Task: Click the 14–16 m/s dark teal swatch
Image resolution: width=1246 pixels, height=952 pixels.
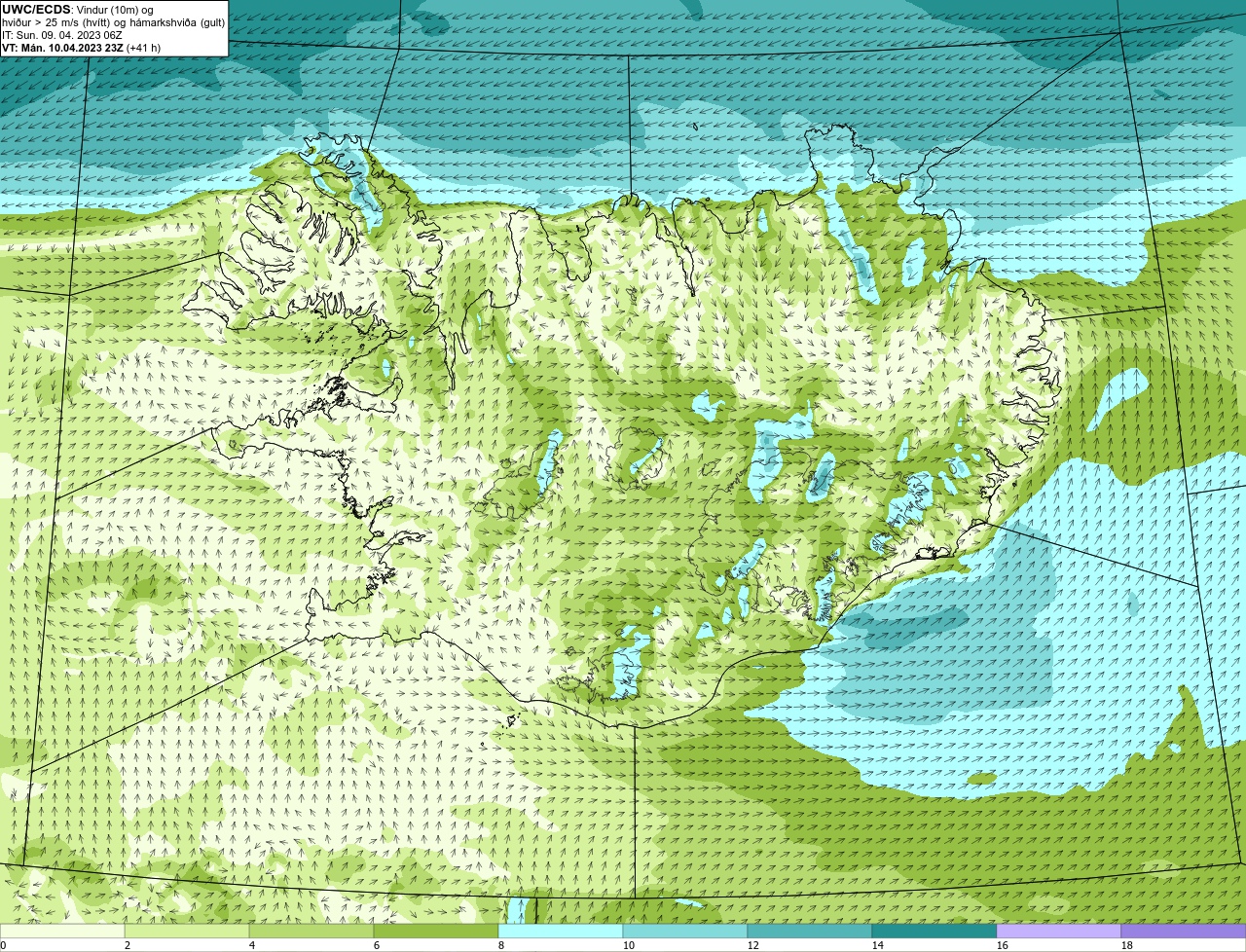Action: point(934,931)
